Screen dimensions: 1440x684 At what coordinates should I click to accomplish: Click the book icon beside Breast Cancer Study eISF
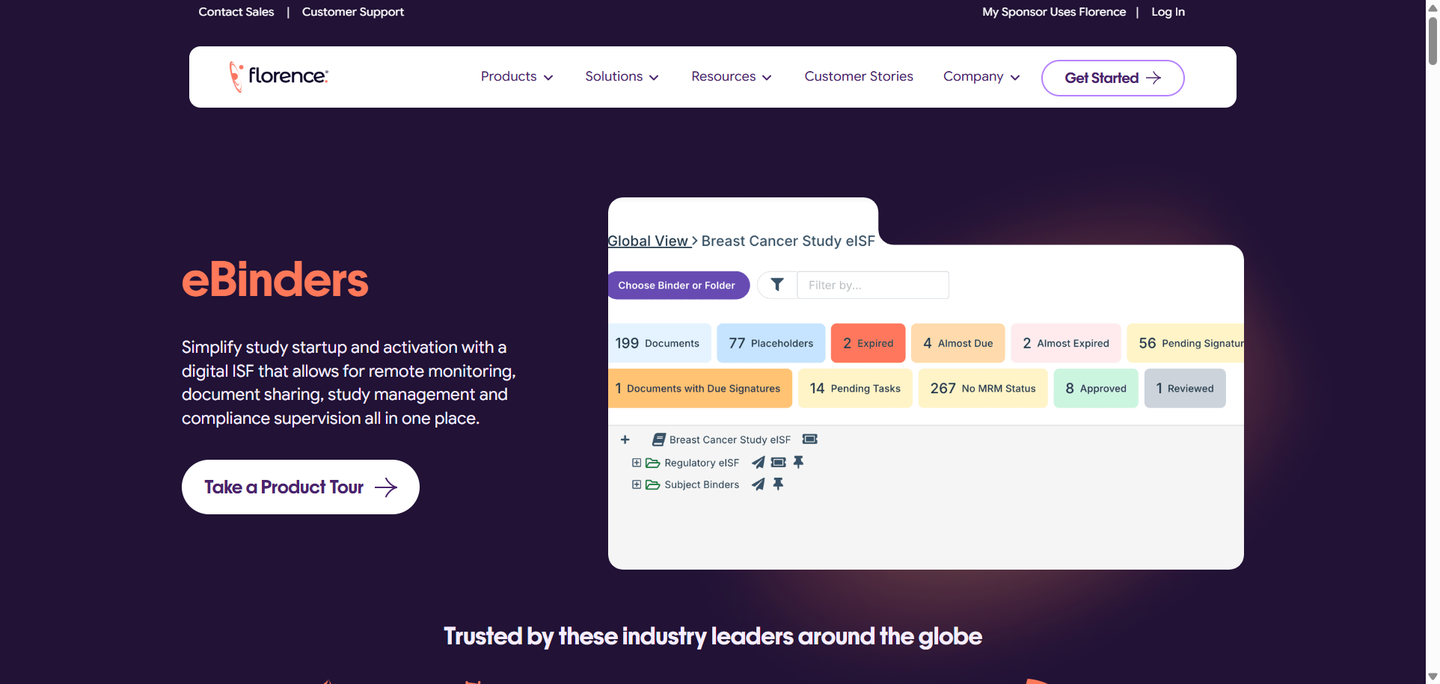[x=659, y=440]
